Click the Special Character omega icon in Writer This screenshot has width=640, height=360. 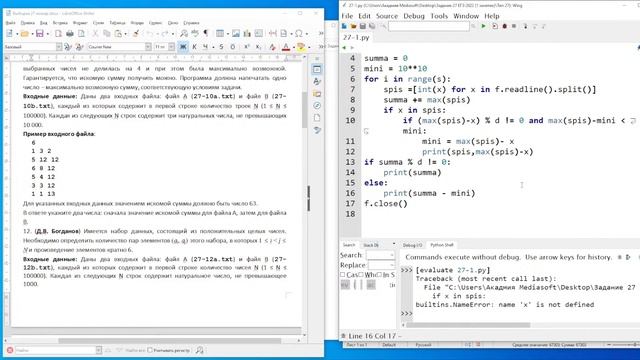point(299,33)
